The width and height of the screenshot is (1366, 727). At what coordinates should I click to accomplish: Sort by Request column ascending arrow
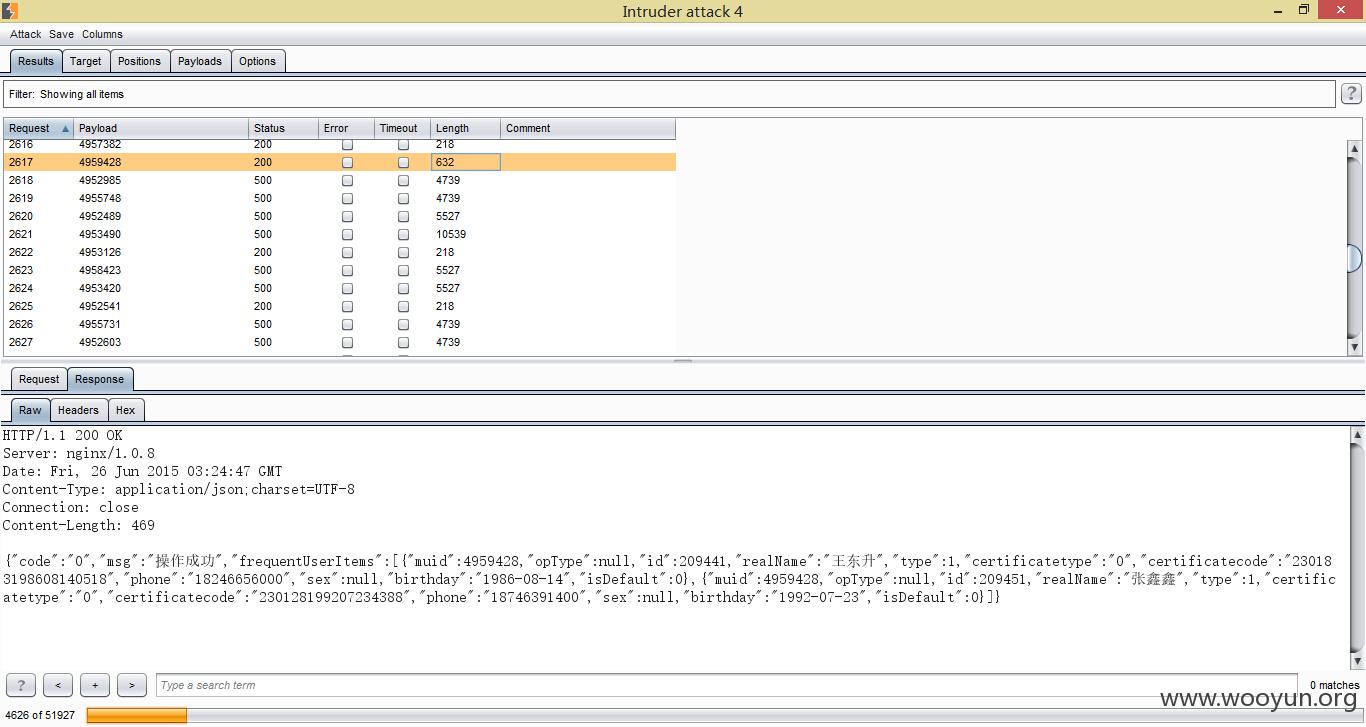point(66,128)
